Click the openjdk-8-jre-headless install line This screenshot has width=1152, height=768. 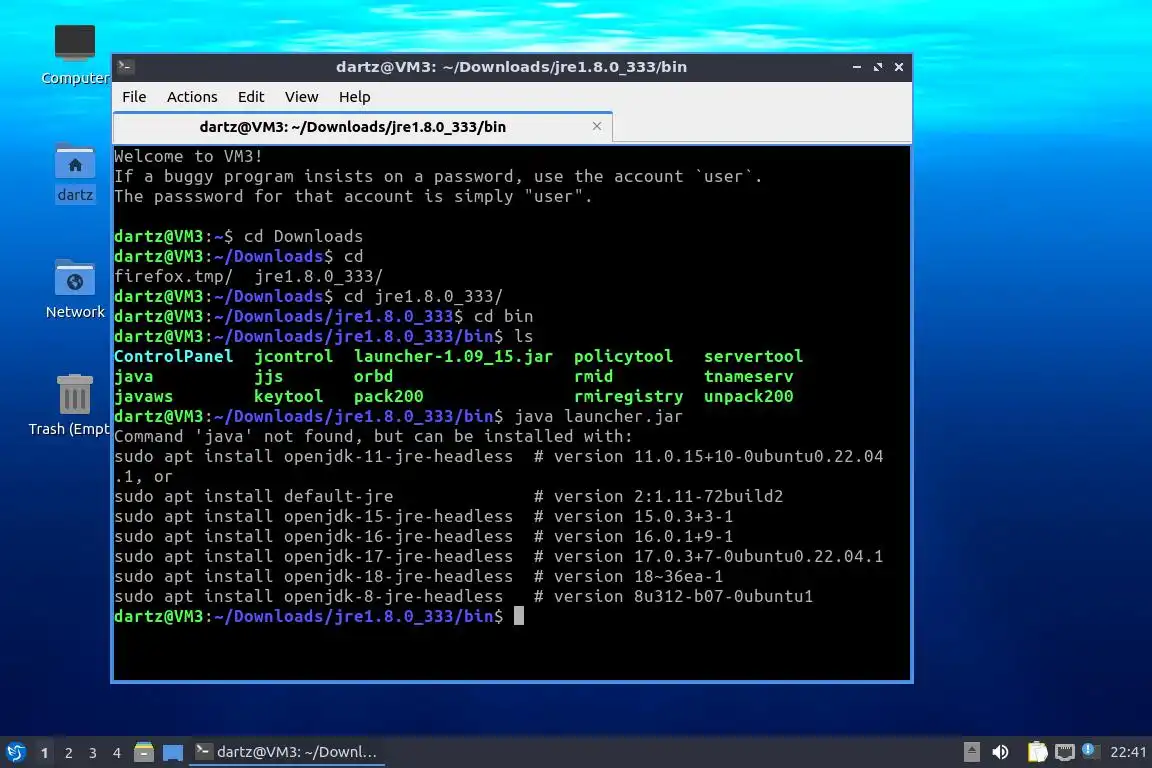[464, 596]
